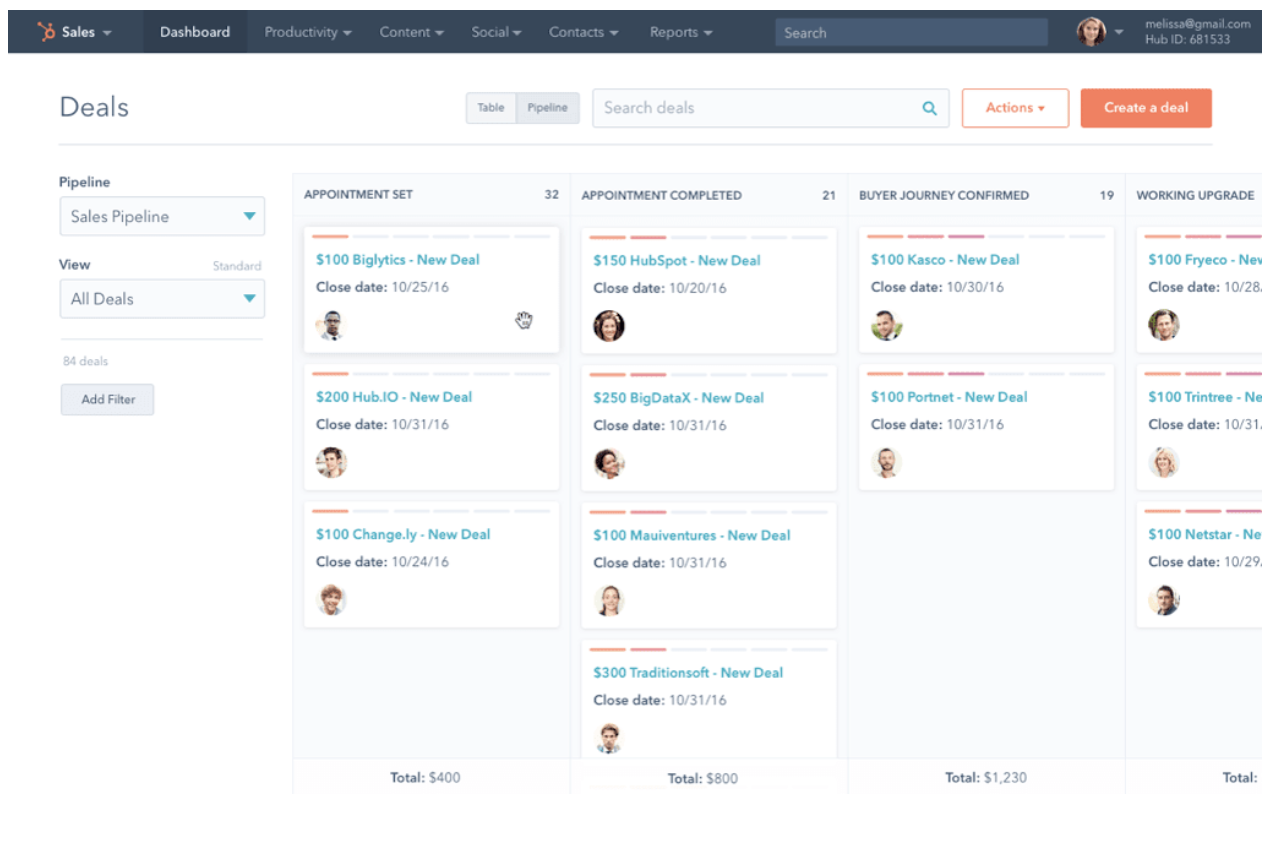The image size is (1286, 854).
Task: Click the owner avatar on Traditionsoft deal
Action: tap(609, 737)
